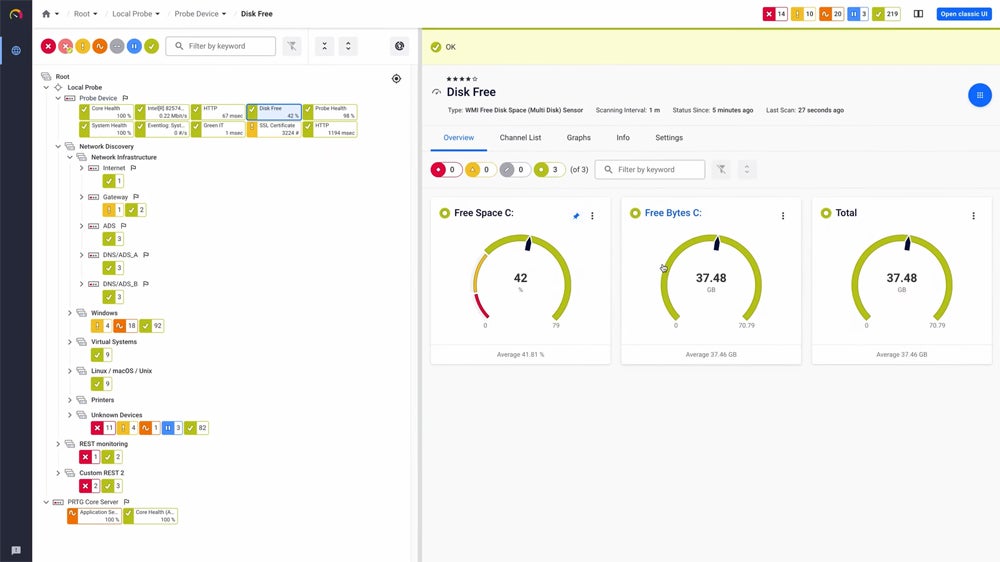Collapse all tree nodes with the toolbar button
This screenshot has width=1000, height=562.
324,46
